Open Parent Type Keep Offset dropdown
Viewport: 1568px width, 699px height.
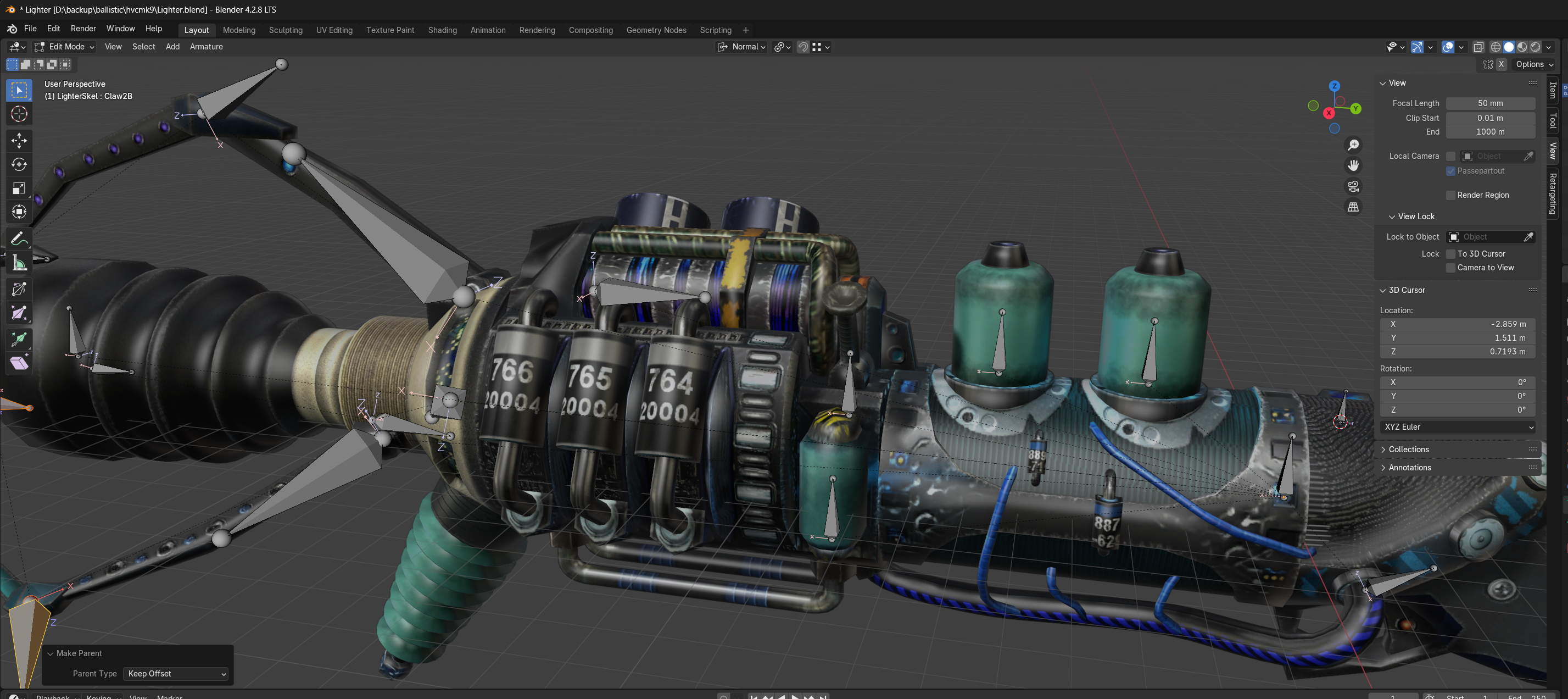point(176,674)
